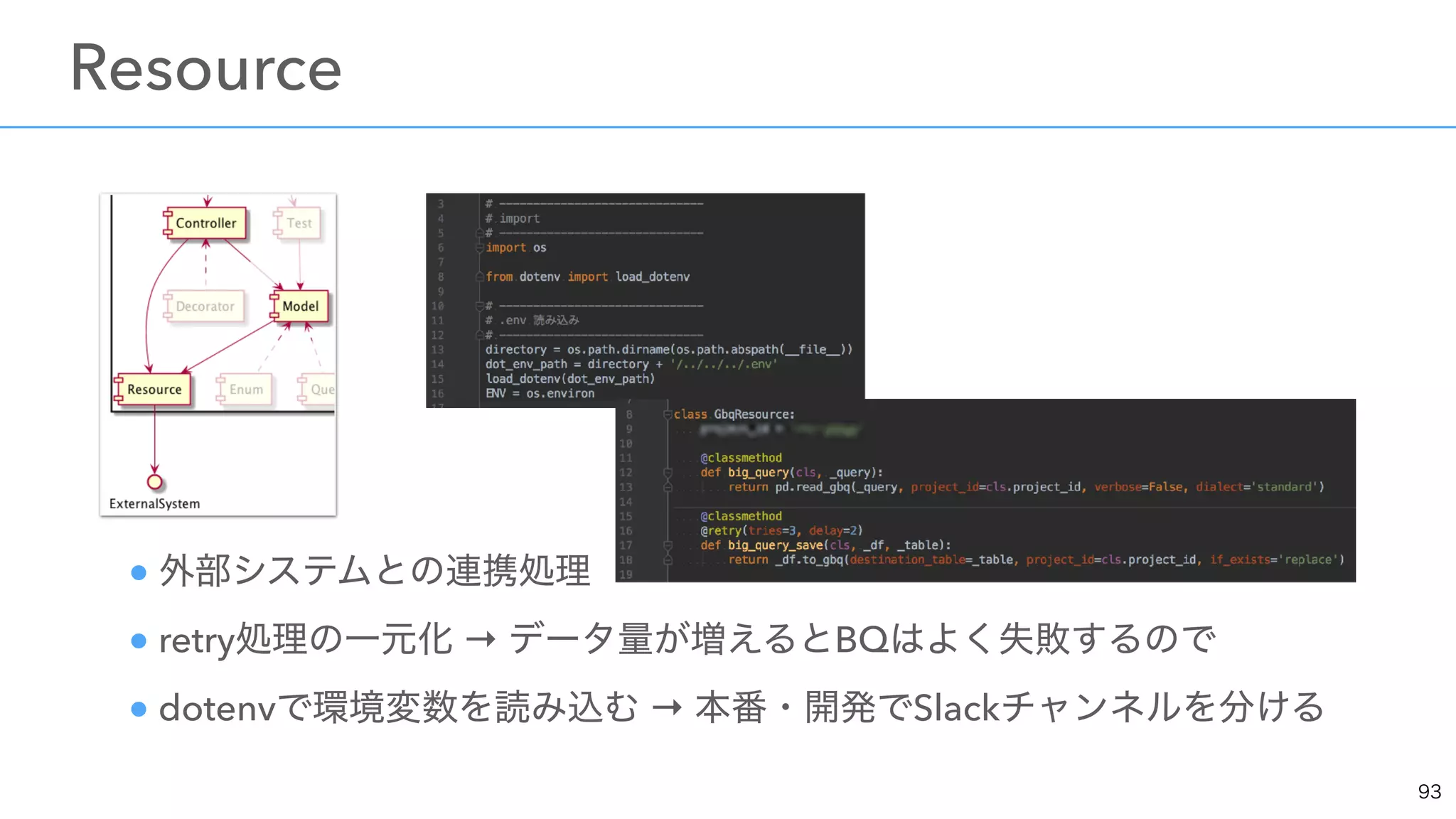Screen dimensions: 1456x819
Task: Collapse fold marker at 'from dotenv' line
Action: [480, 277]
